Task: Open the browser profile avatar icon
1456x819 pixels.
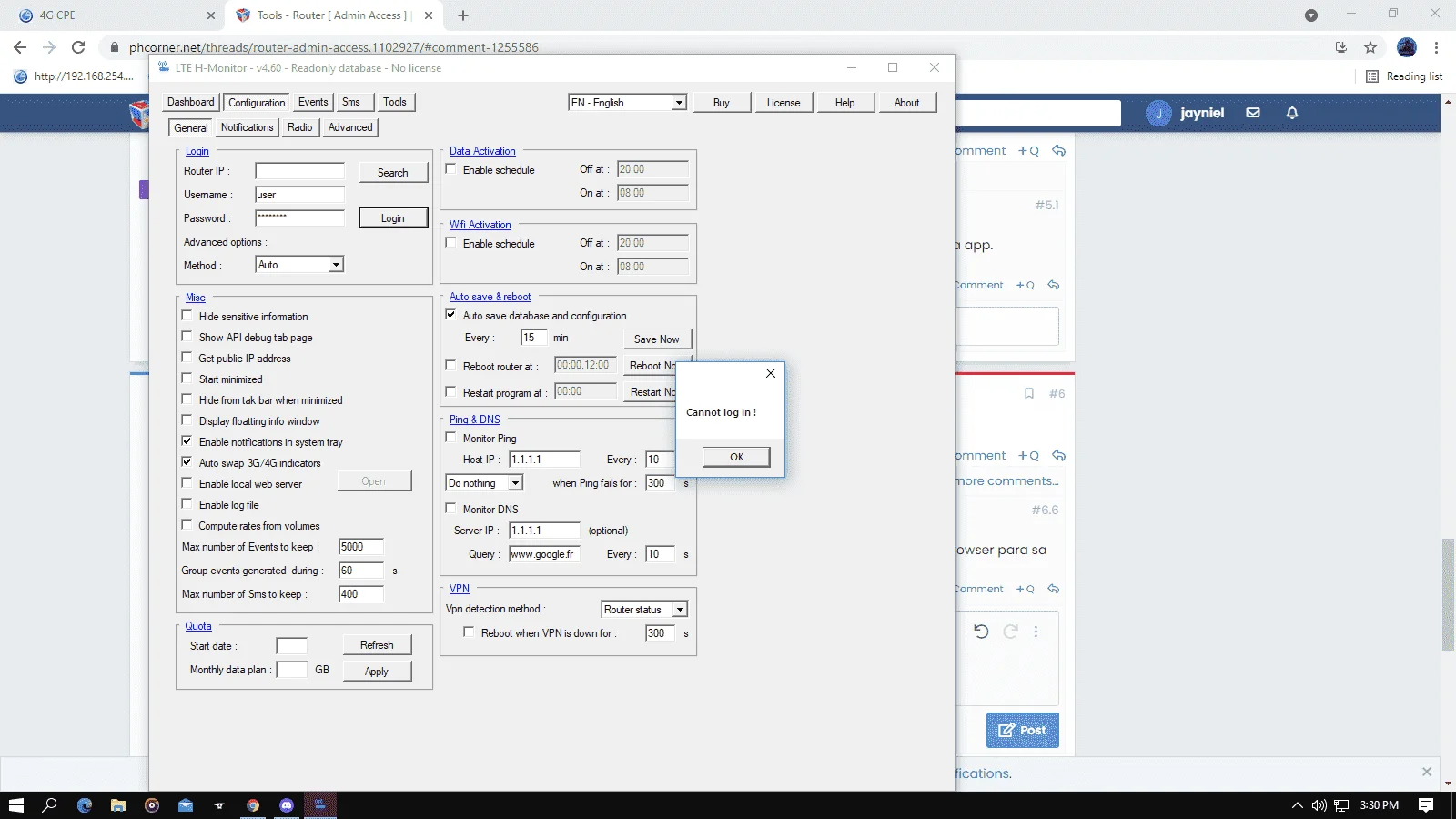Action: tap(1407, 47)
